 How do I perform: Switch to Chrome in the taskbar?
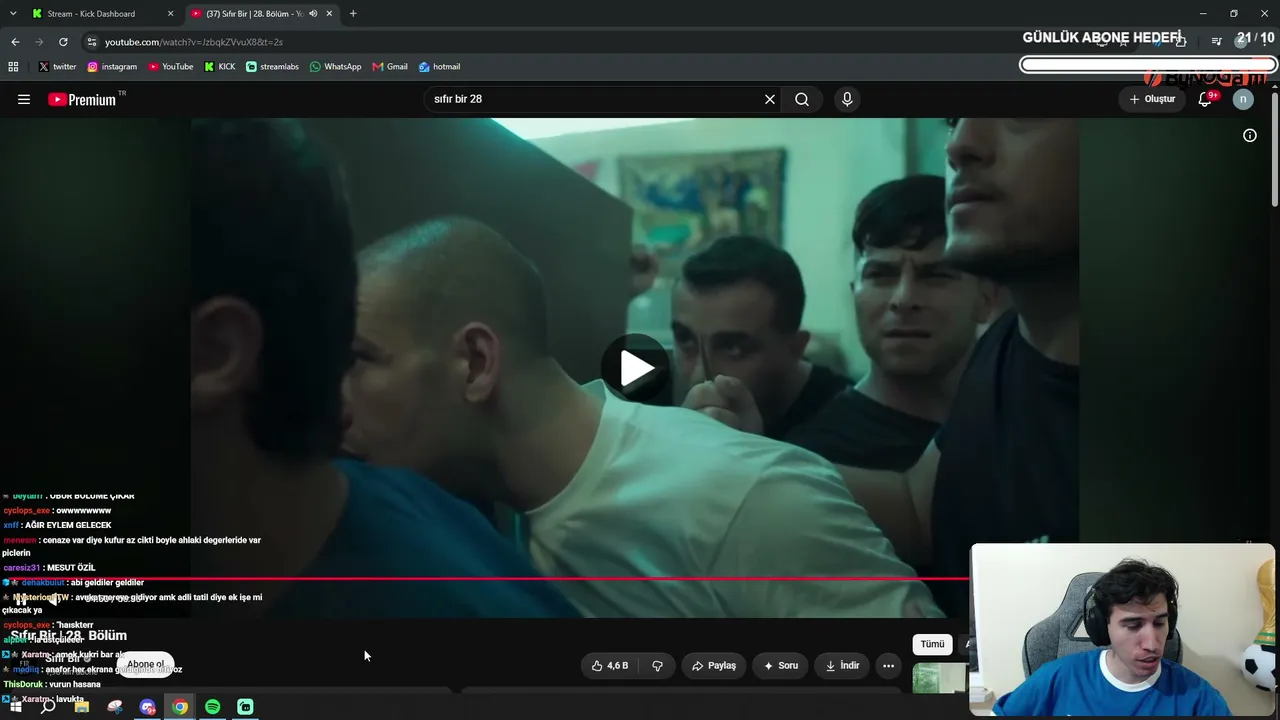[x=180, y=707]
